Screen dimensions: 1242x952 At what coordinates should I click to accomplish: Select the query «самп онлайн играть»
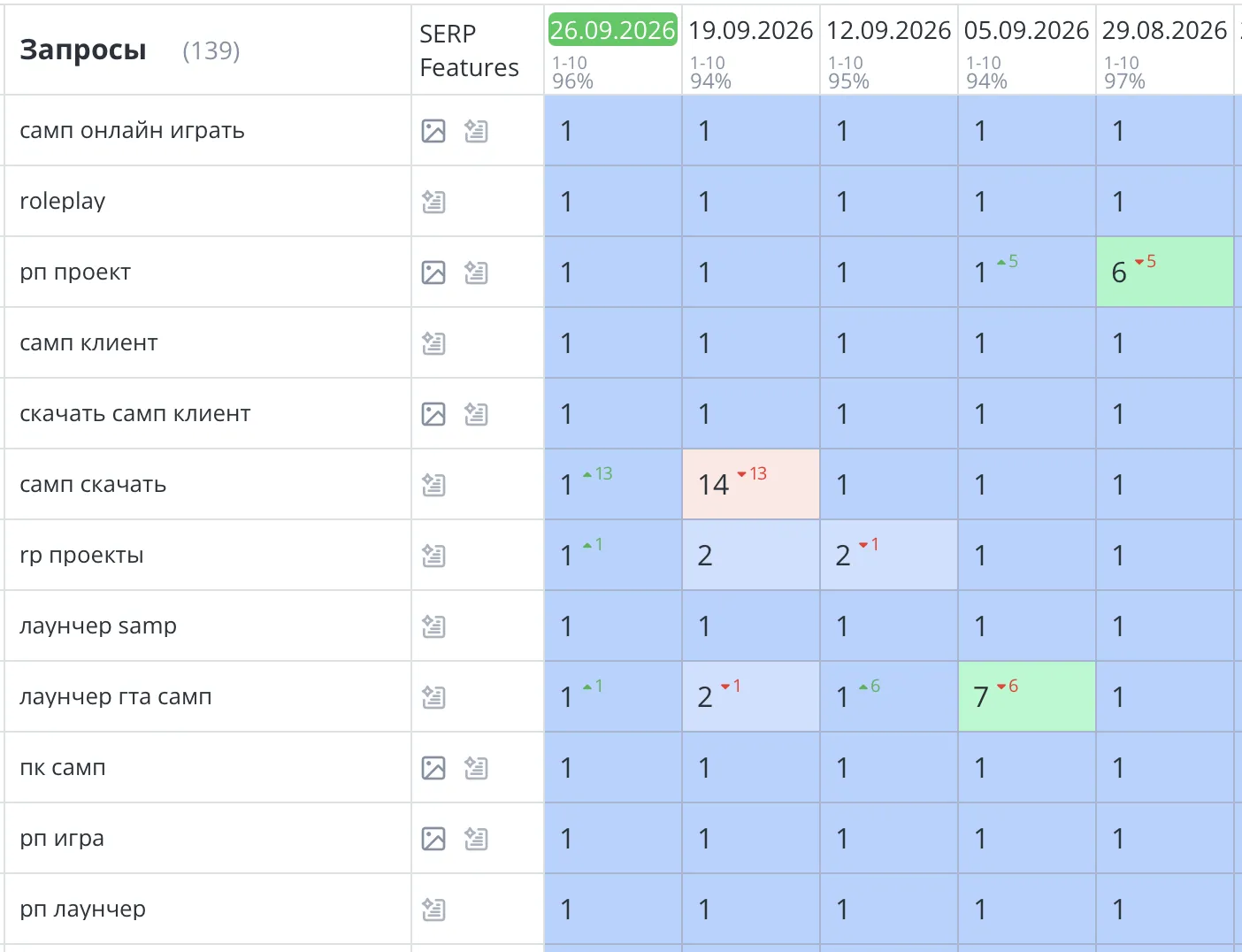(x=132, y=131)
